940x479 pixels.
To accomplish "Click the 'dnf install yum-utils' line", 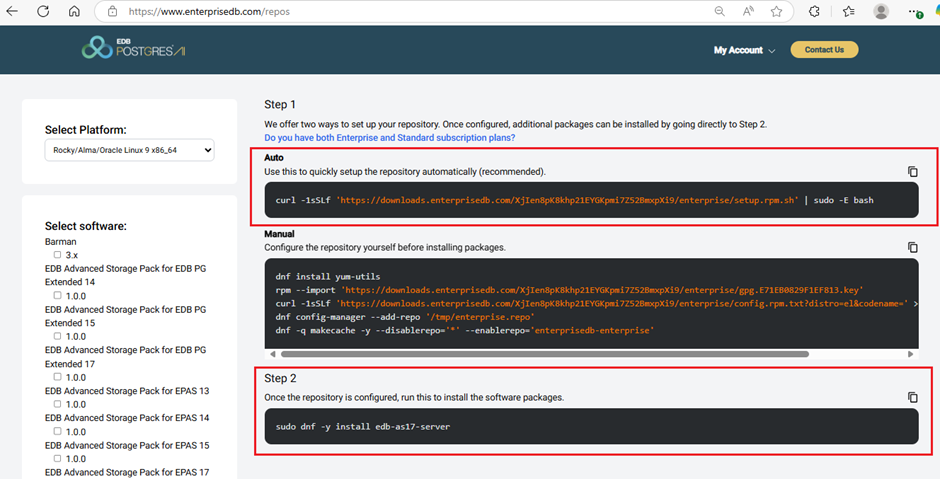I will coord(328,276).
